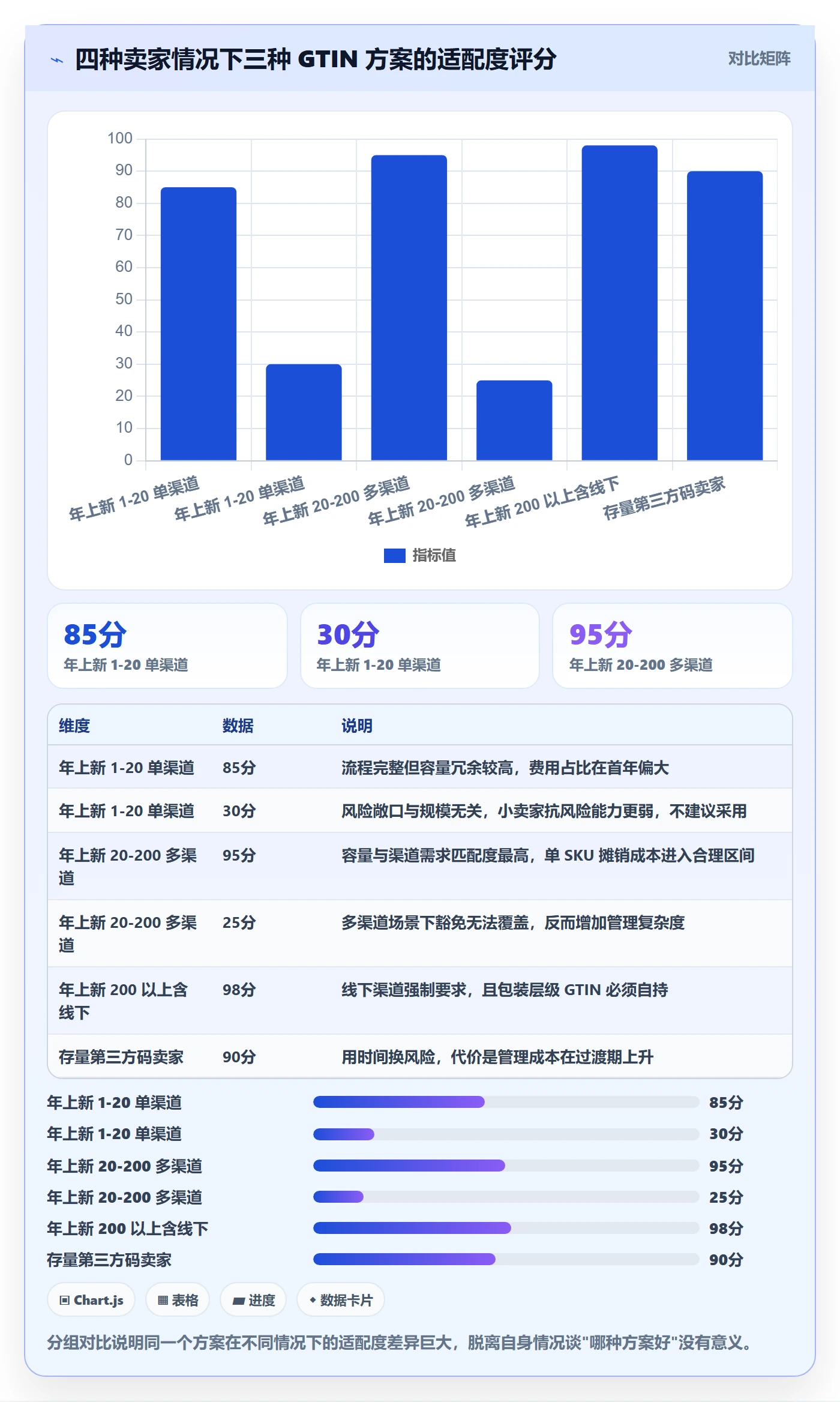Screen dimensions: 840x1402
Task: Click table cell 存量第三方码卖家
Action: (121, 1057)
